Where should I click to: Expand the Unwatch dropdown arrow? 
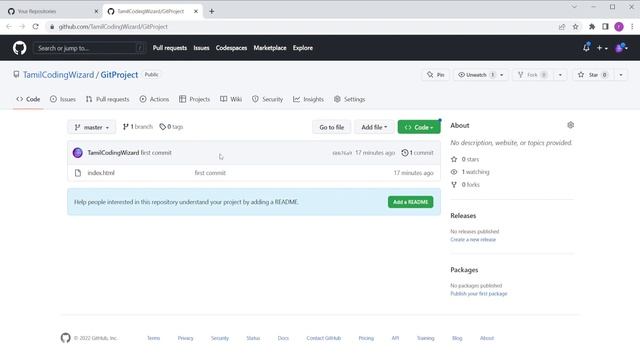[502, 75]
